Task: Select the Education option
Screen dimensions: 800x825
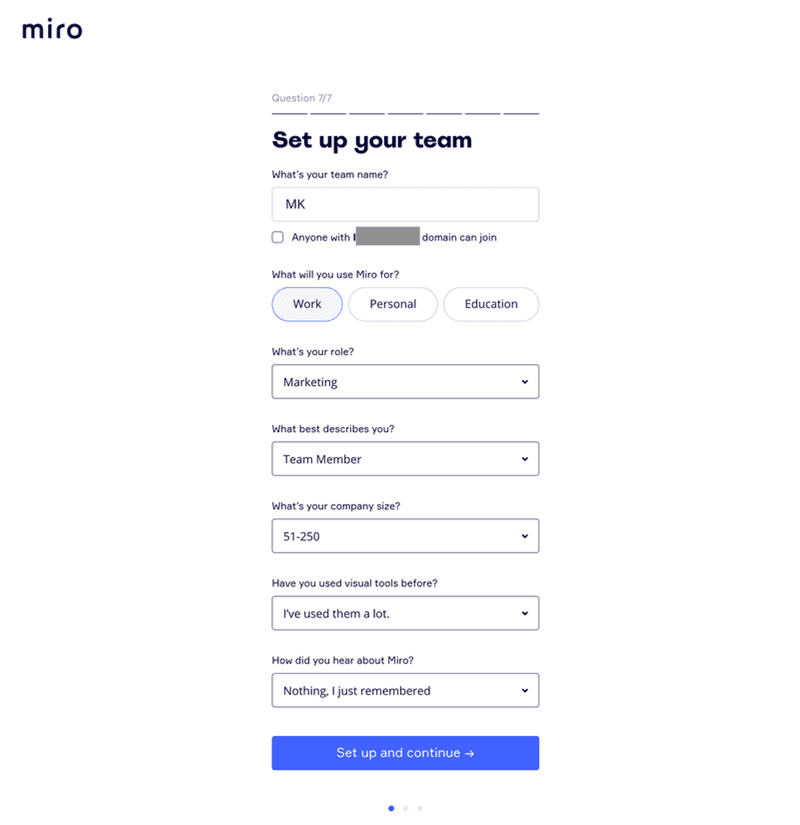Action: coord(491,304)
